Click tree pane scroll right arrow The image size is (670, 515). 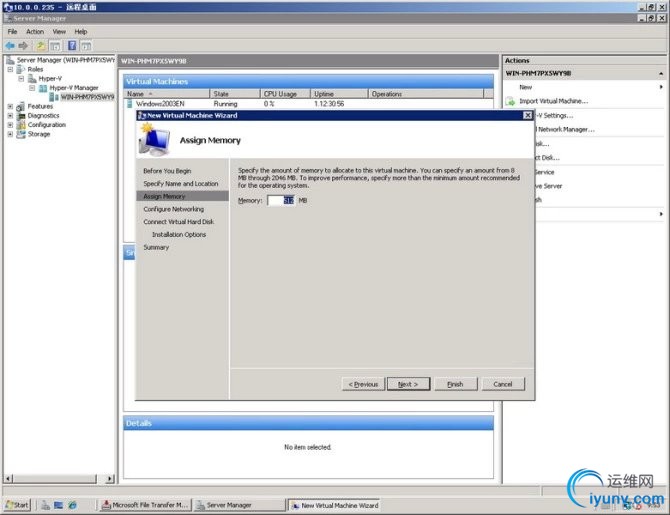110,479
